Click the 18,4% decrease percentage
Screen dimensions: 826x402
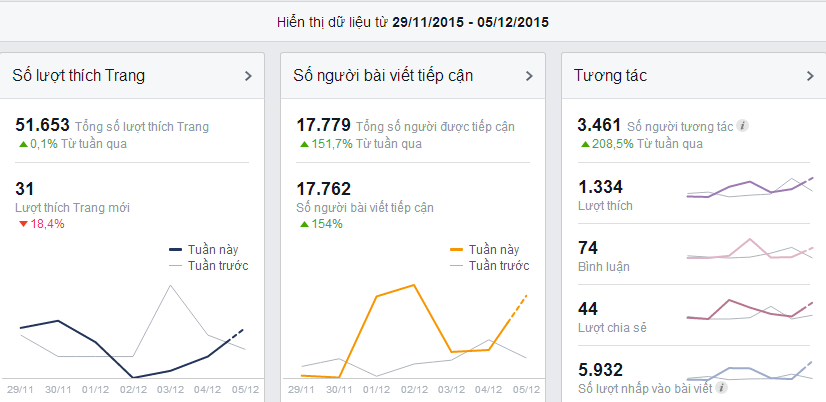(48, 224)
